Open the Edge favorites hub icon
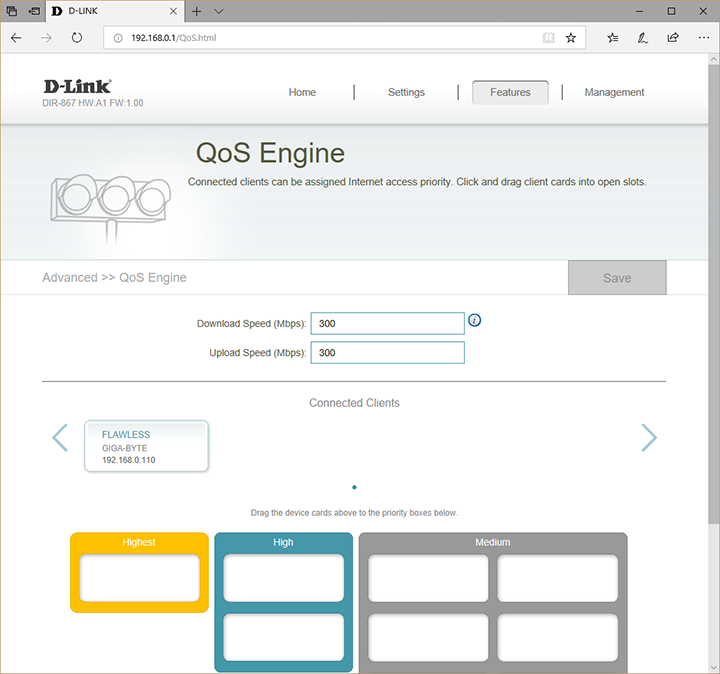720x674 pixels. pos(613,38)
